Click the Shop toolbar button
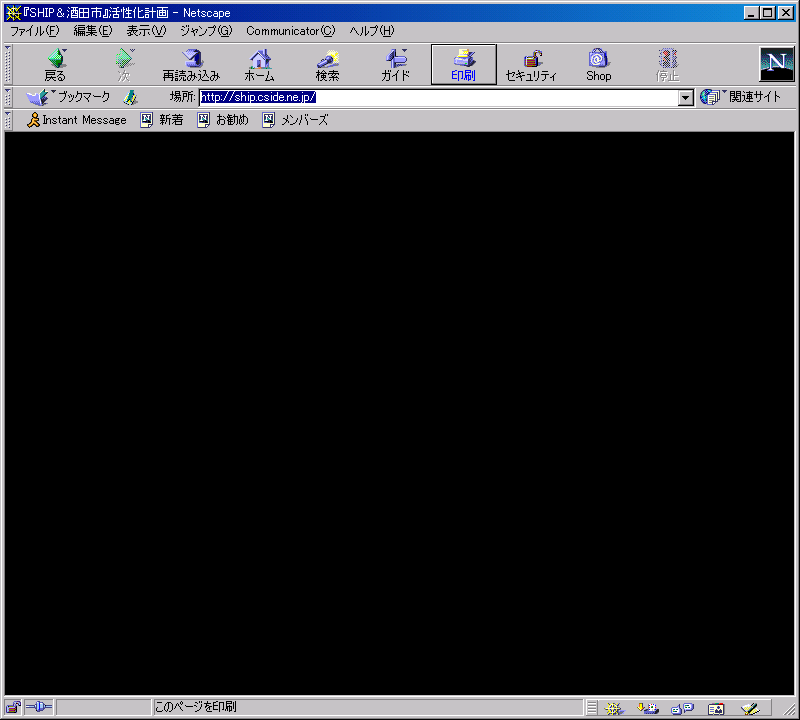The height and width of the screenshot is (720, 800). (x=598, y=65)
